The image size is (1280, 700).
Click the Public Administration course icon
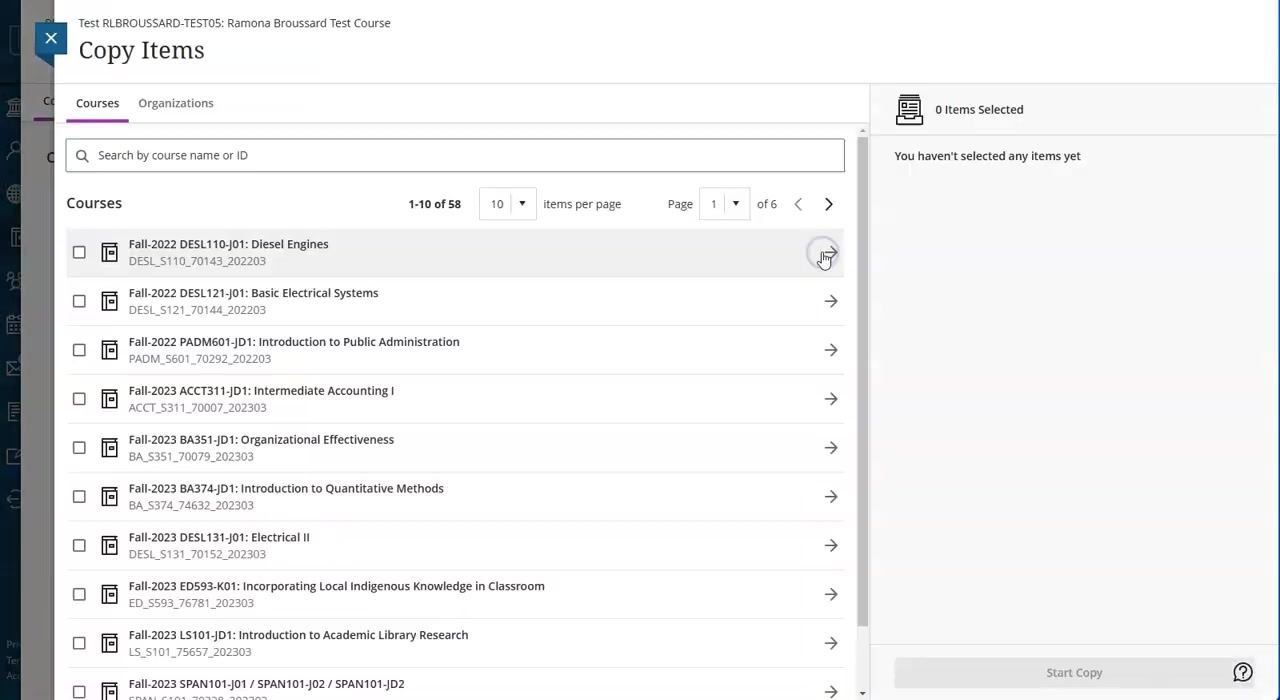[x=110, y=350]
